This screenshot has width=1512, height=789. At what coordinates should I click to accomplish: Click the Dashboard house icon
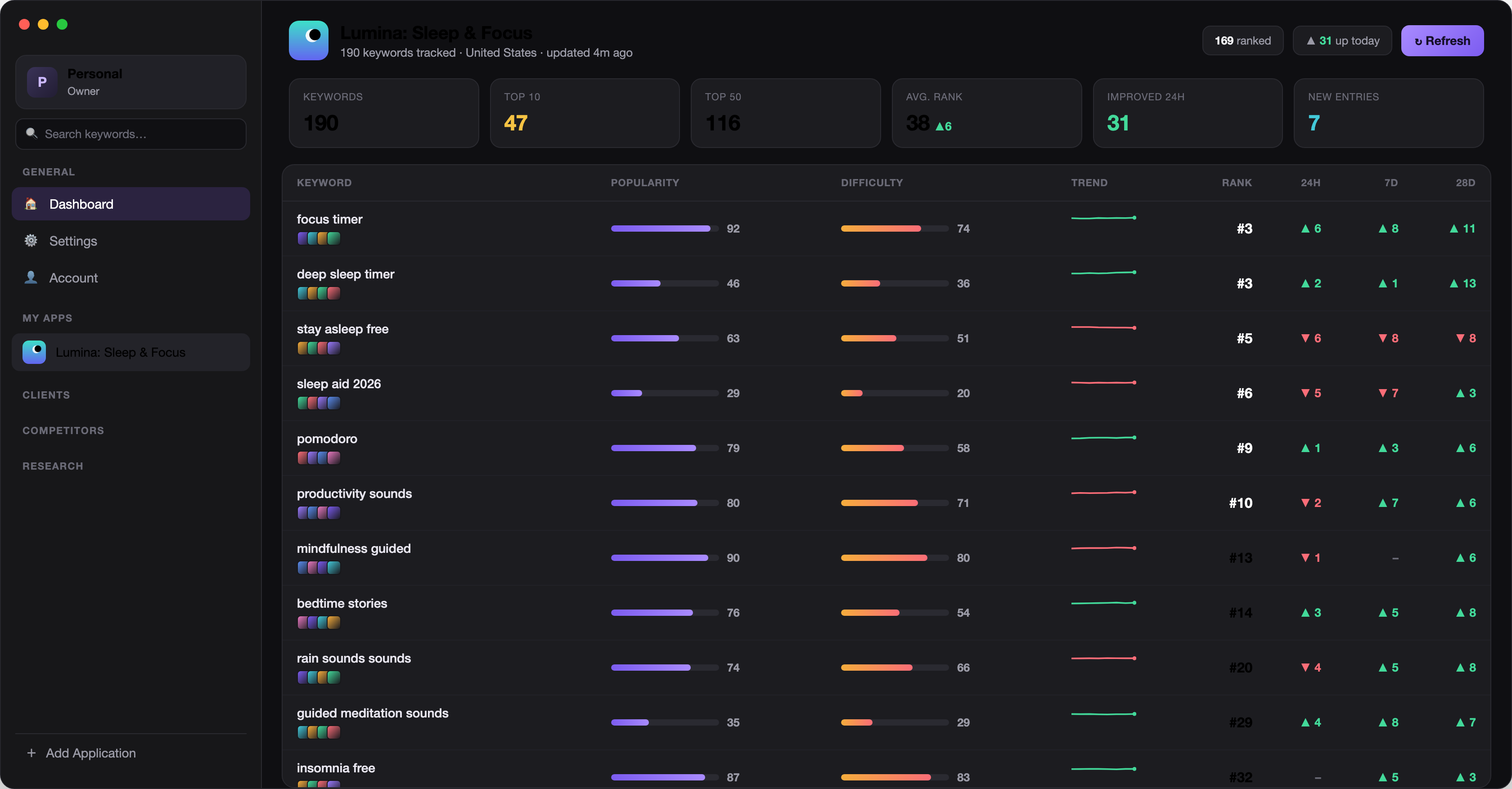point(31,204)
